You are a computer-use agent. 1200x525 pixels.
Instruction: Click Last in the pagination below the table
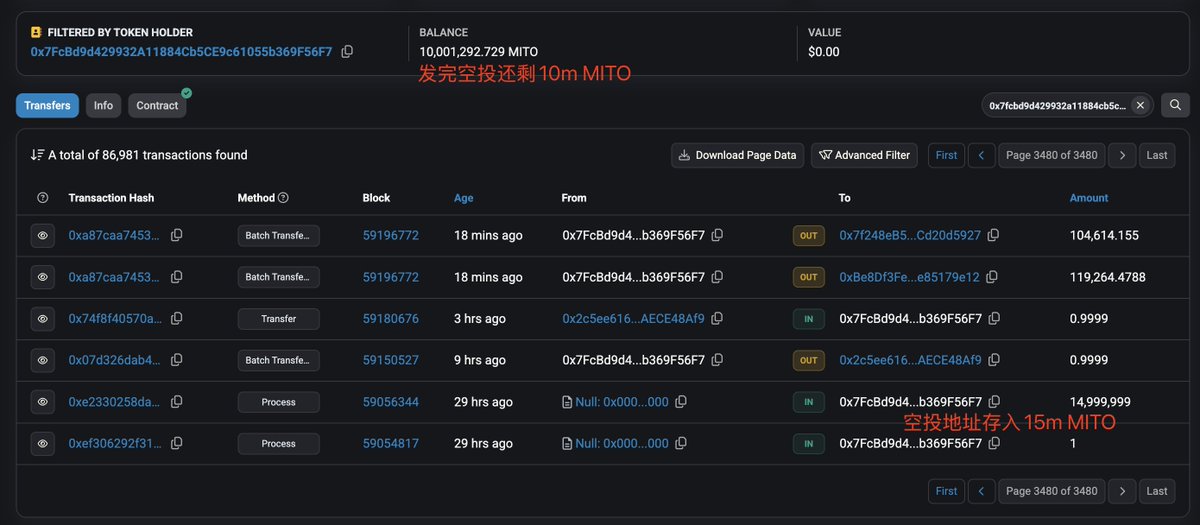[1157, 491]
